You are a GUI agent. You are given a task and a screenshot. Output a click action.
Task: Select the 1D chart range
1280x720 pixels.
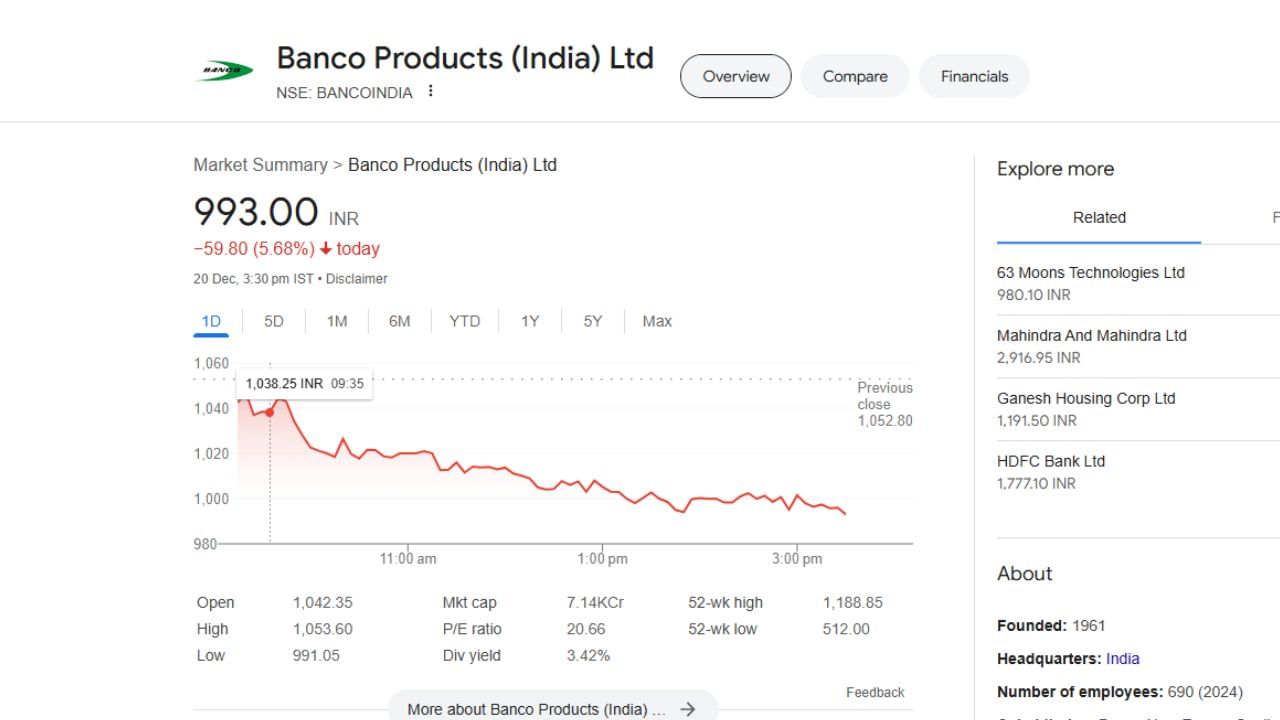(x=211, y=321)
